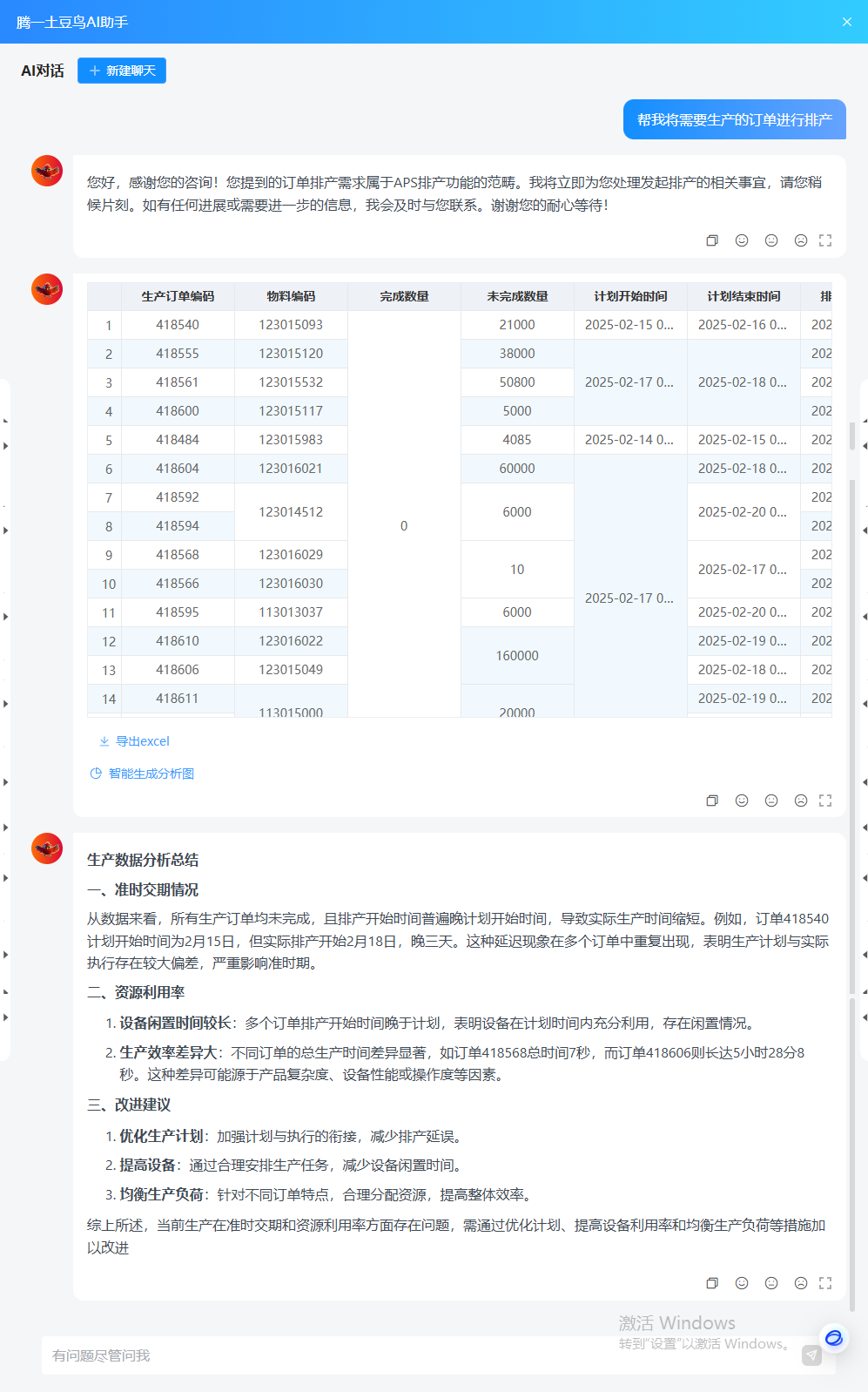Screen dimensions: 868x1392
Task: Click plan end cell 2025-02-16
Action: coord(744,325)
